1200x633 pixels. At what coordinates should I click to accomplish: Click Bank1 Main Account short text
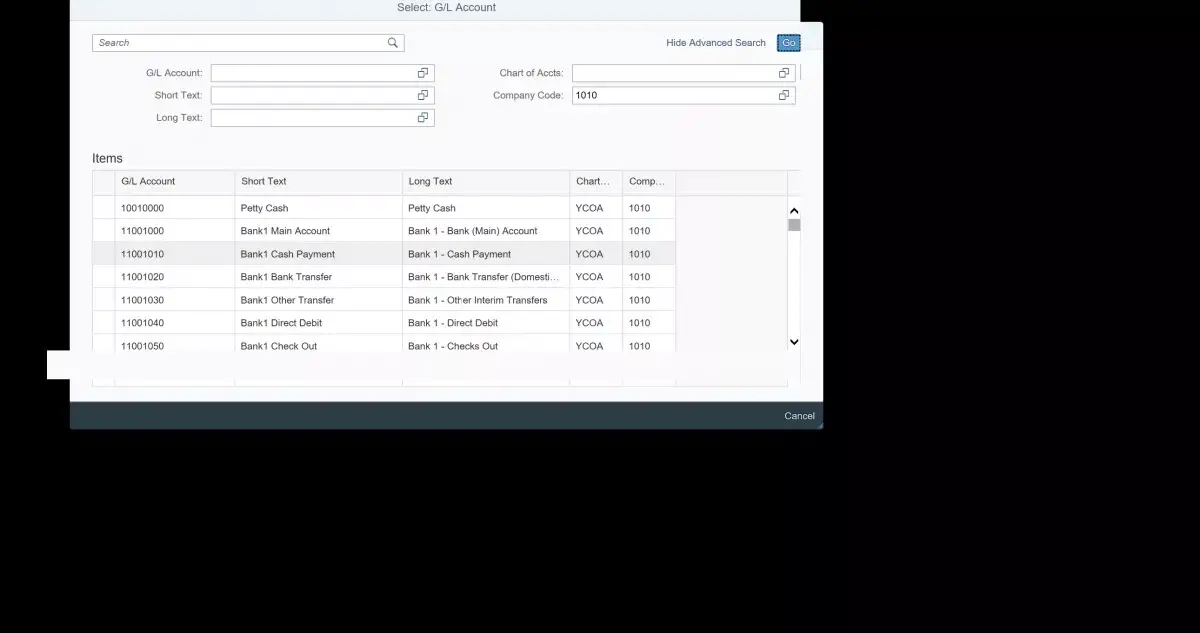[x=285, y=231]
